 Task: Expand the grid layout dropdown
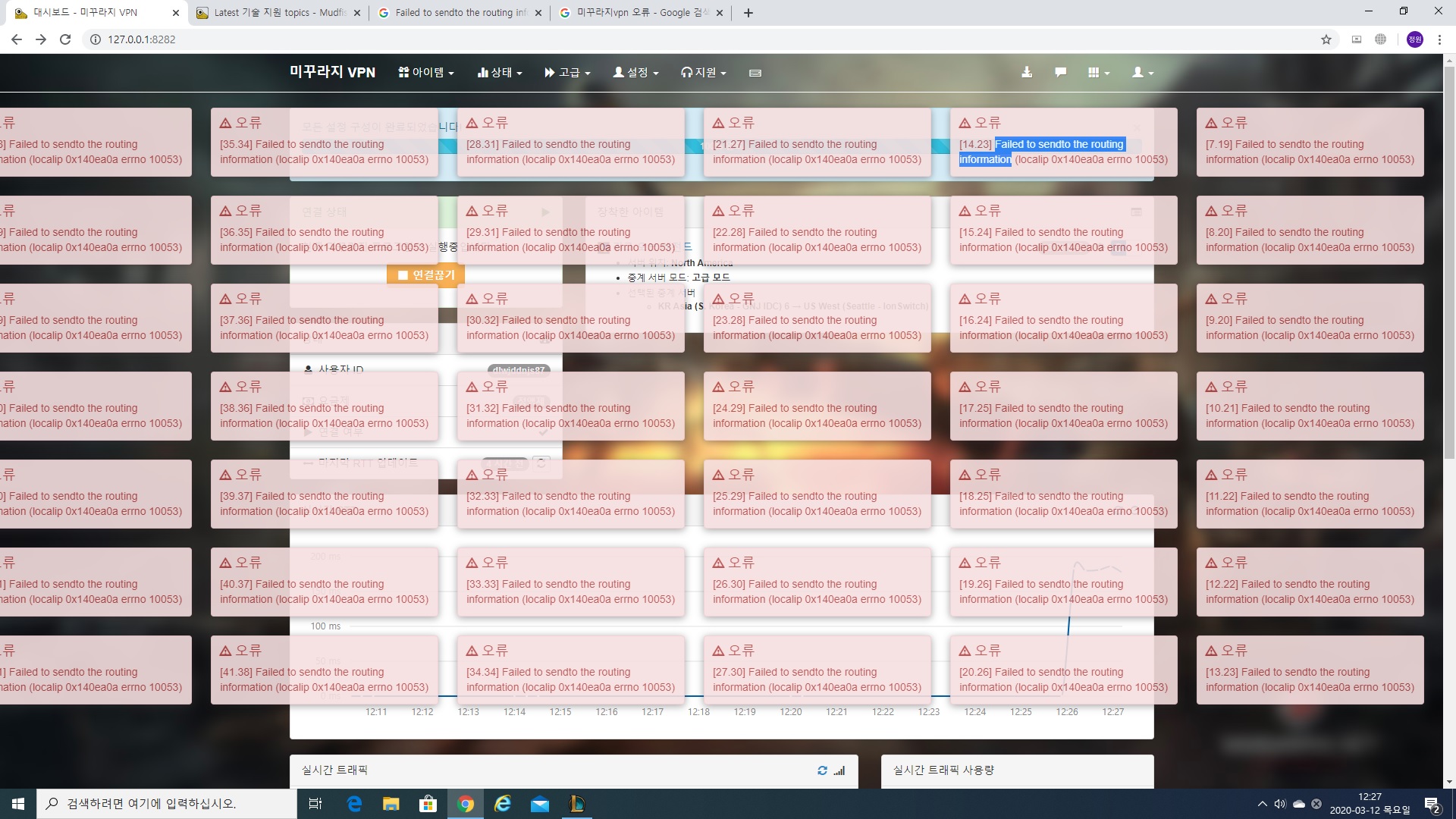point(1098,73)
